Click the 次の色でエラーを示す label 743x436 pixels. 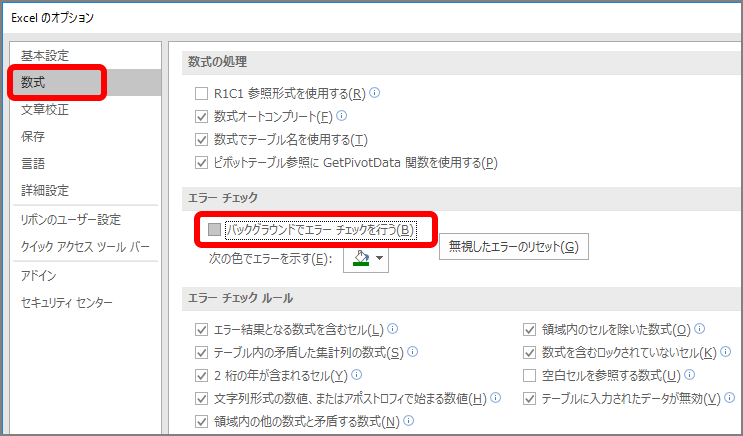(270, 259)
